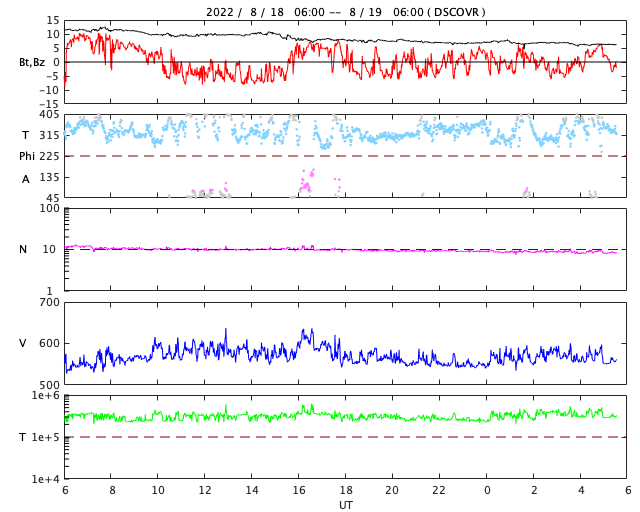
Task: Click the N density axis label
Action: pyautogui.click(x=23, y=249)
